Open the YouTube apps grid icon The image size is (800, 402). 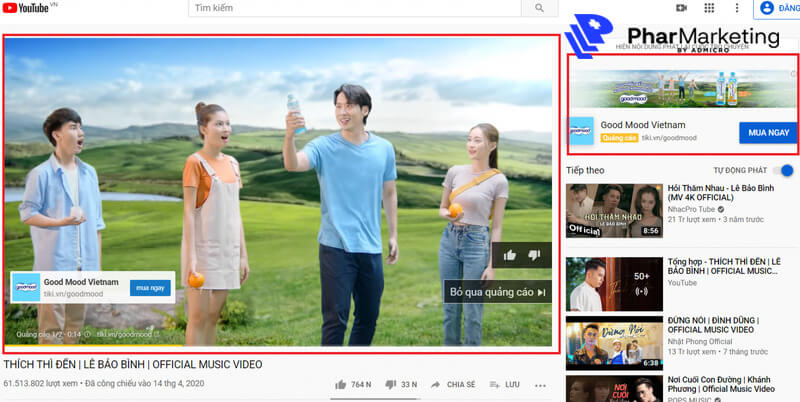click(709, 8)
